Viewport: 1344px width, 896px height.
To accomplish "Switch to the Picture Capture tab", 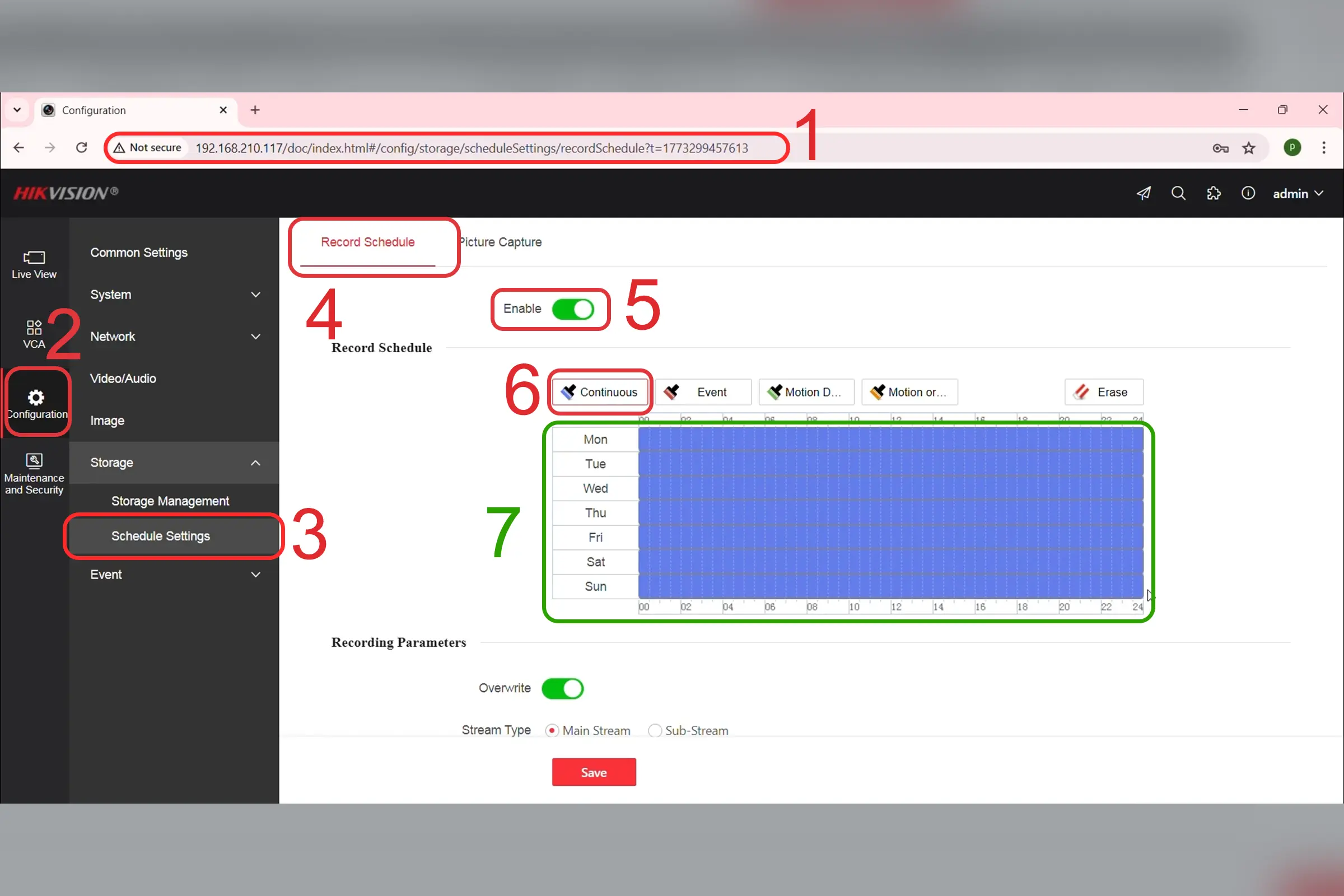I will pyautogui.click(x=501, y=242).
